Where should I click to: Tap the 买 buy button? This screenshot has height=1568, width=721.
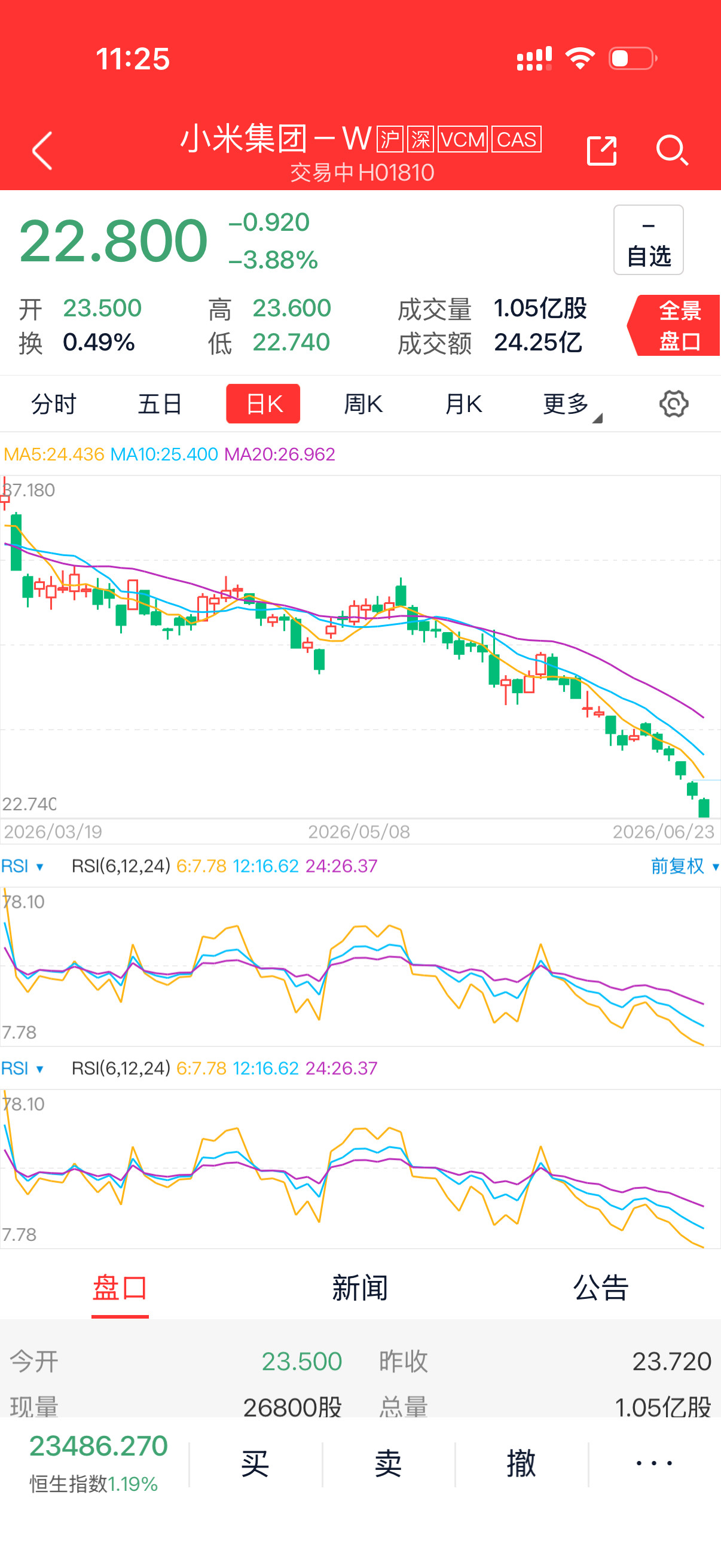255,1463
